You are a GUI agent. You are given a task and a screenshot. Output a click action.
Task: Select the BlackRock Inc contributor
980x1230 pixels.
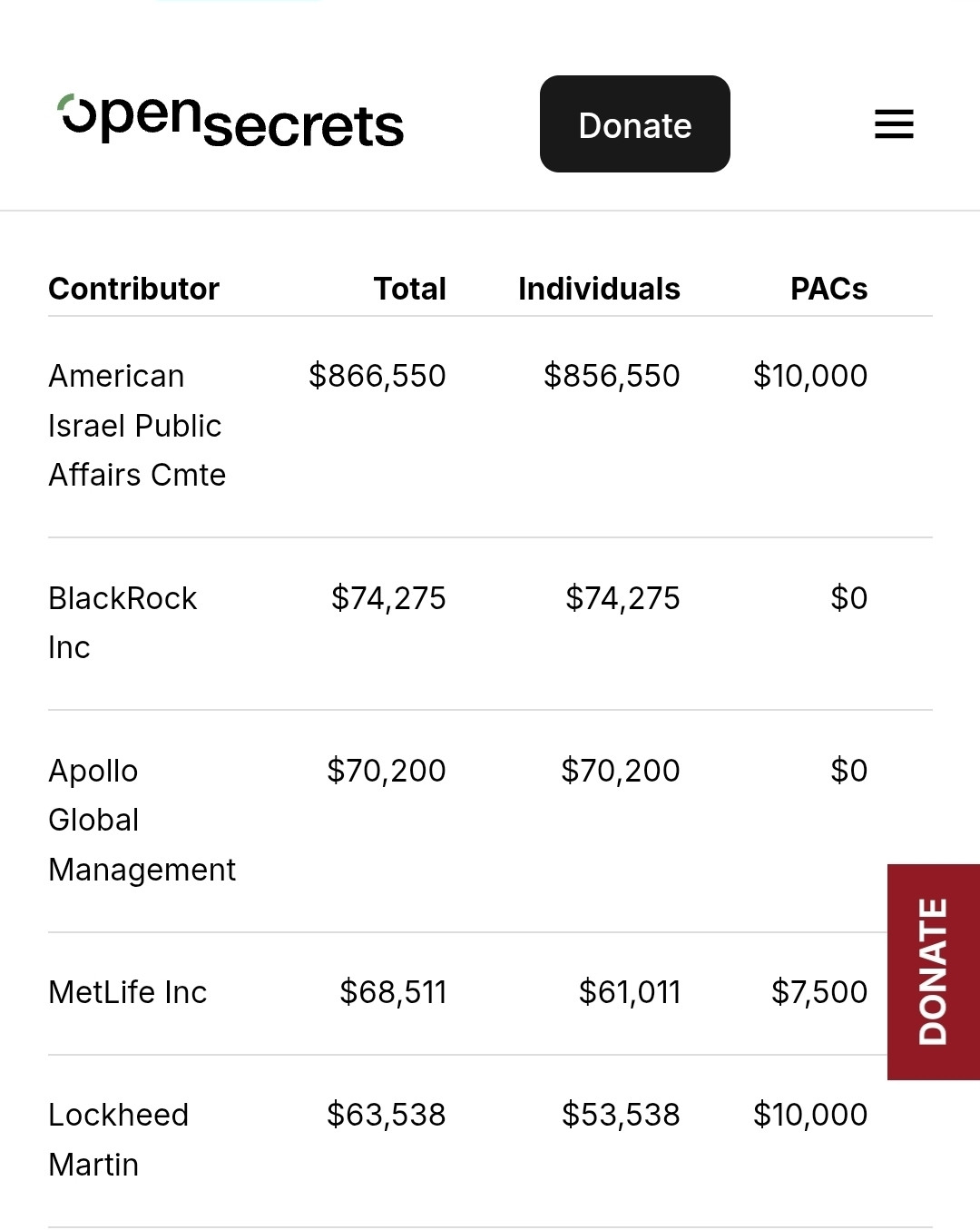[122, 623]
